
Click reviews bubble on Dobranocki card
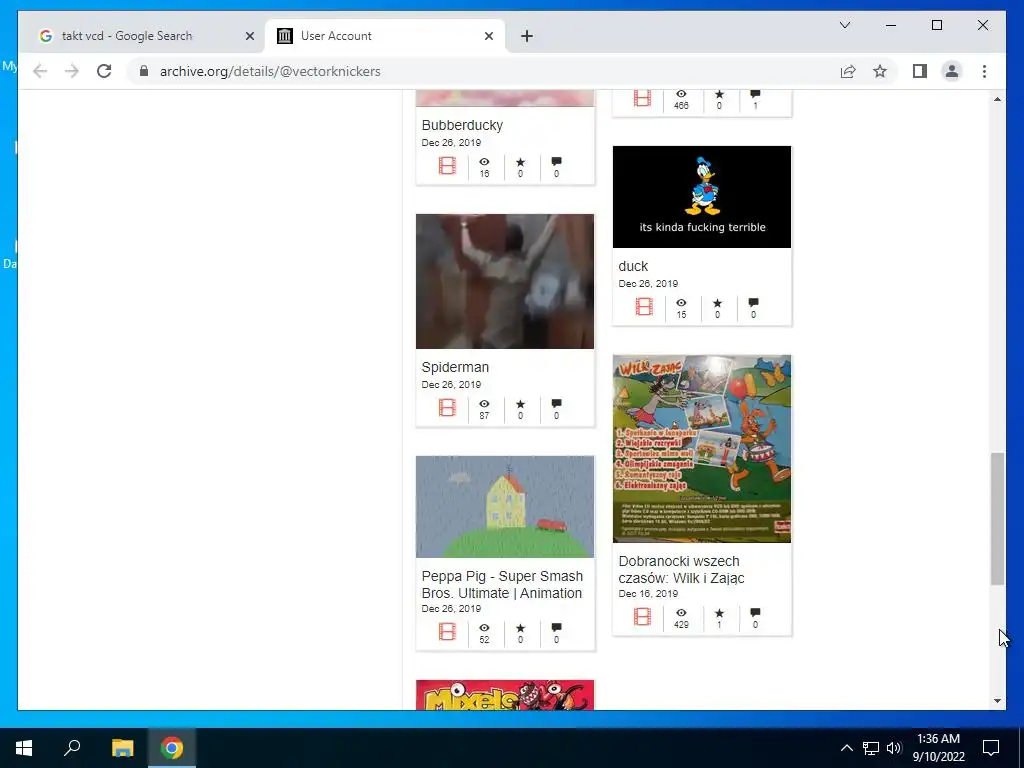756,612
